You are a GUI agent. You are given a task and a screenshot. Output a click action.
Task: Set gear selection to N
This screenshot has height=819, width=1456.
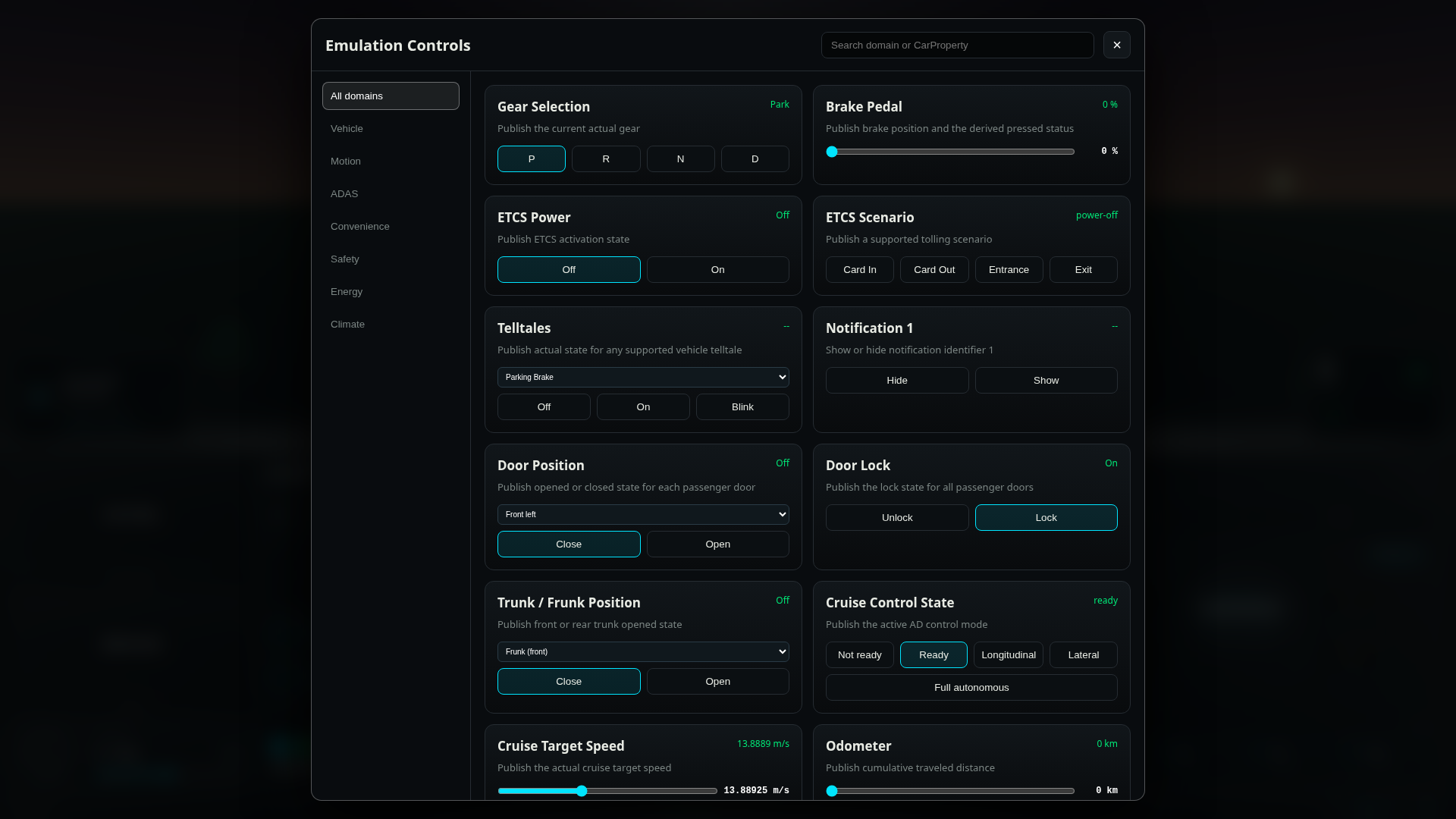(680, 158)
